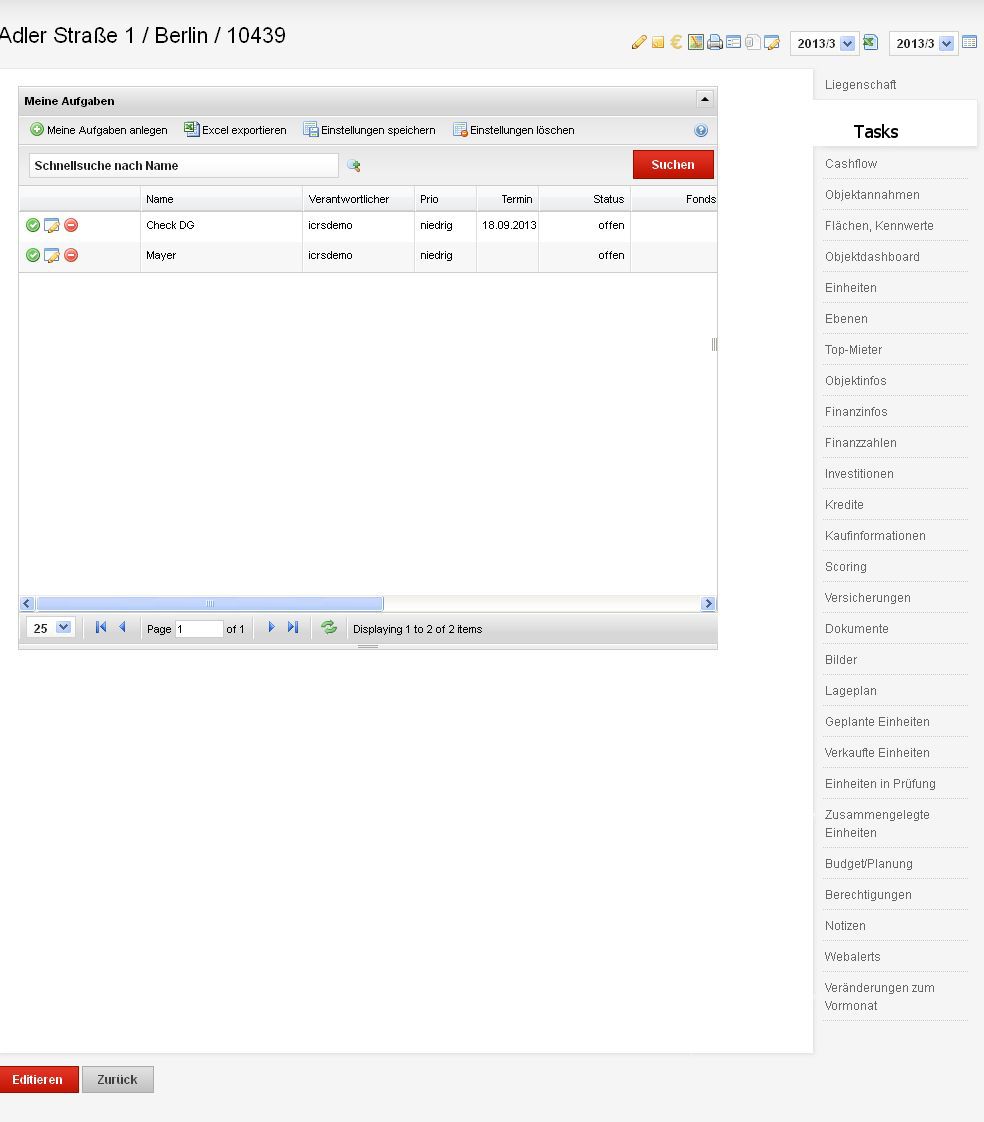The height and width of the screenshot is (1122, 984).
Task: Click the printer icon in the top toolbar
Action: pyautogui.click(x=715, y=43)
